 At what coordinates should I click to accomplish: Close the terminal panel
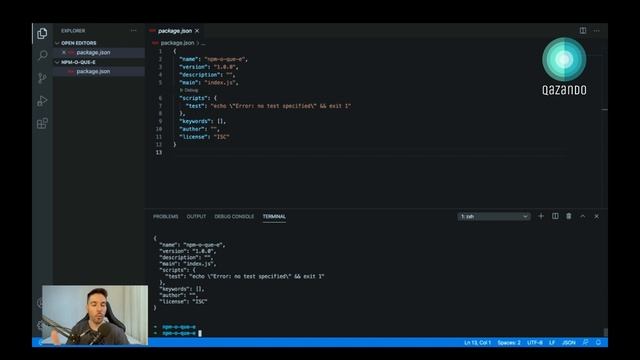(x=596, y=216)
